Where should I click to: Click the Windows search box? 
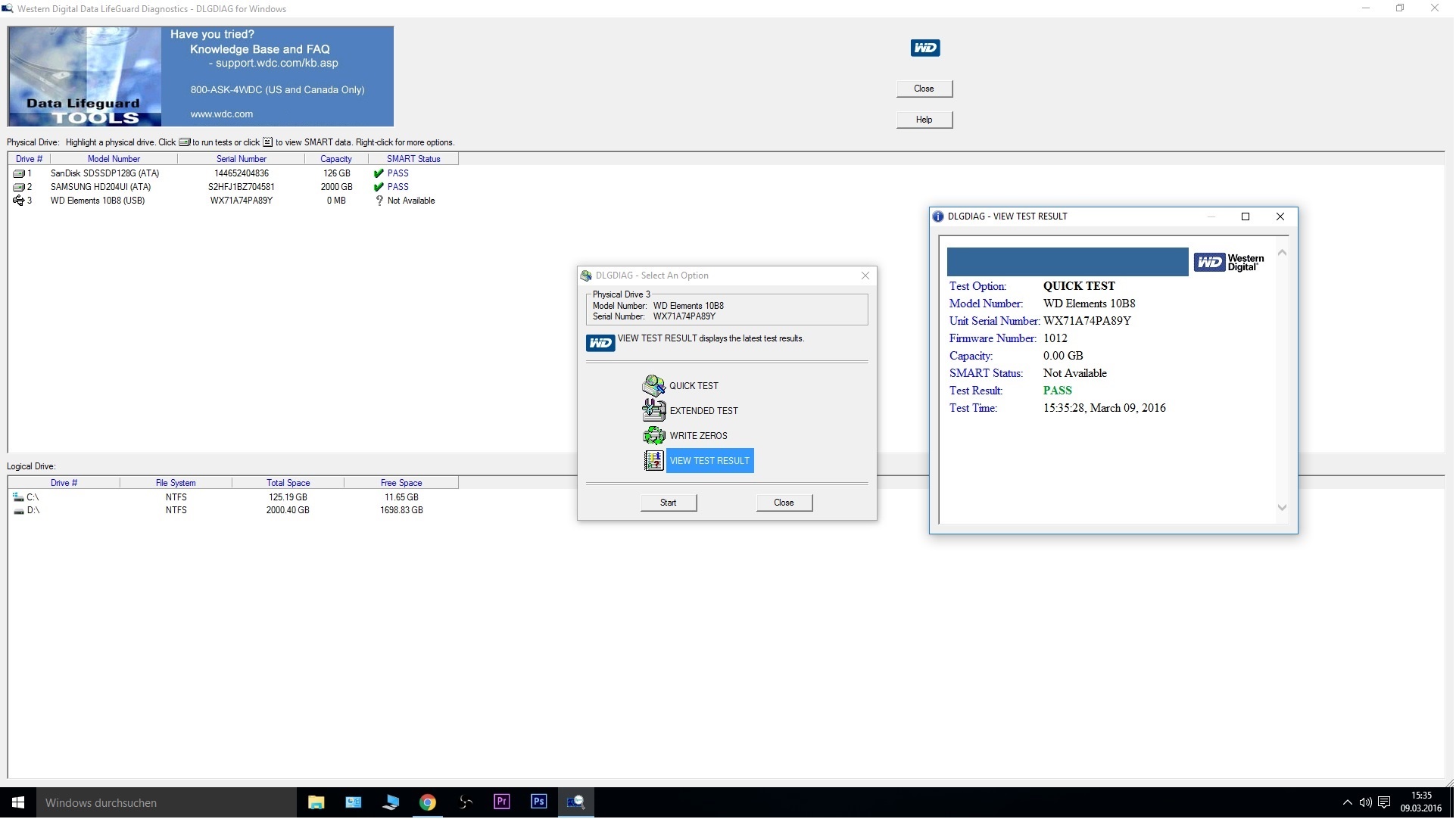pyautogui.click(x=167, y=804)
